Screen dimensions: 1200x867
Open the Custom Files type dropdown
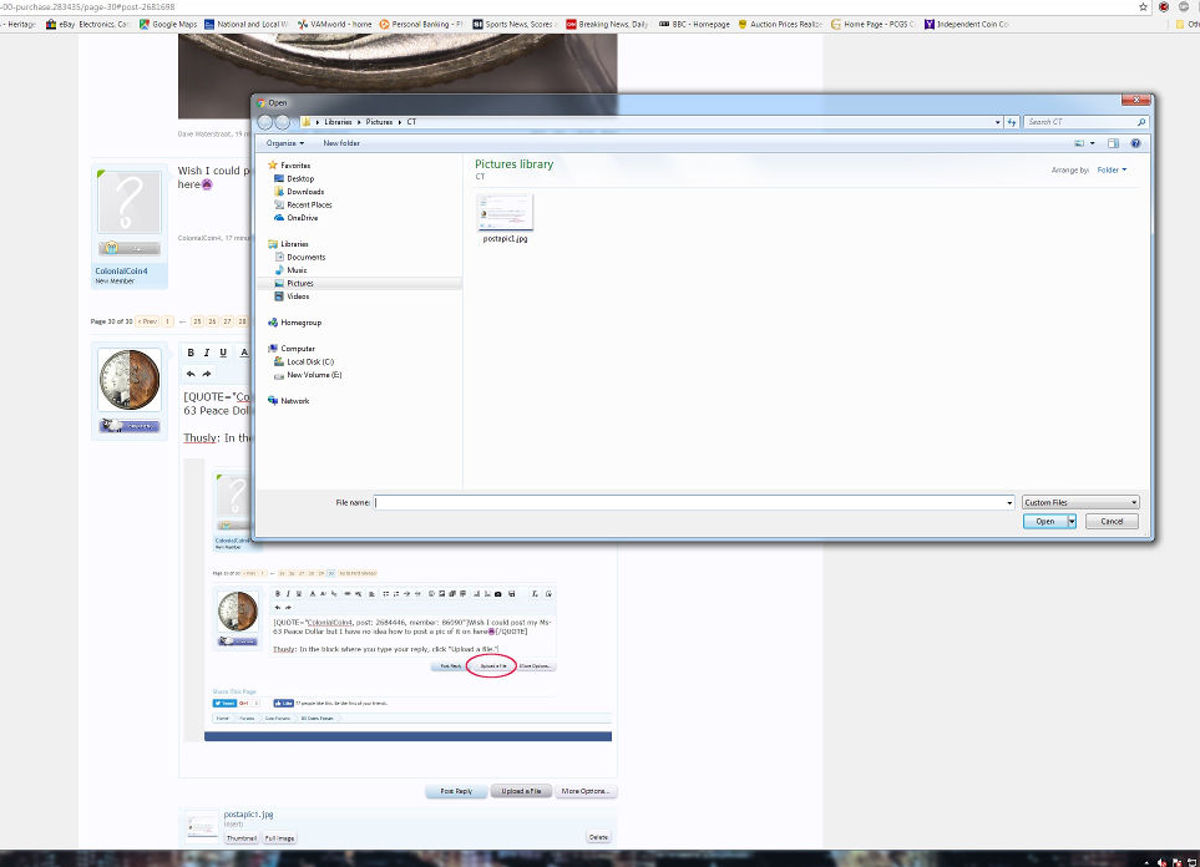coord(1080,502)
